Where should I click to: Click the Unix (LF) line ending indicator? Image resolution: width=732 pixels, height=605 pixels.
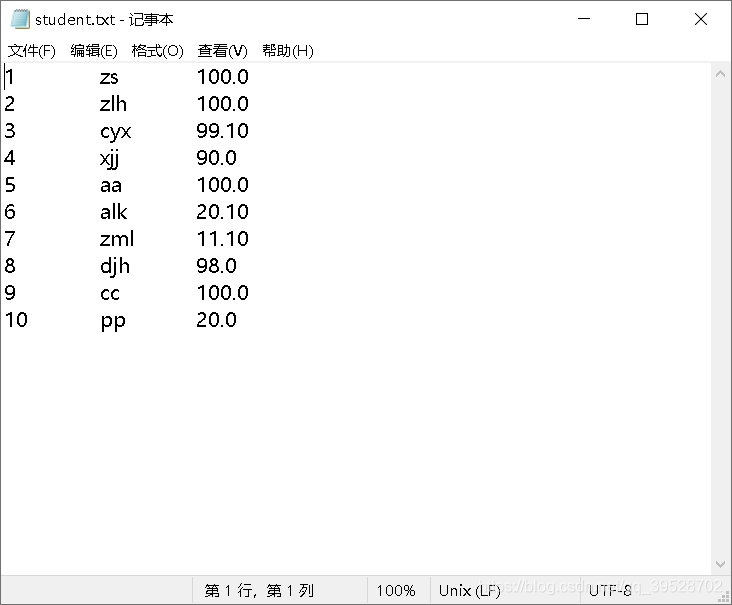coord(469,591)
